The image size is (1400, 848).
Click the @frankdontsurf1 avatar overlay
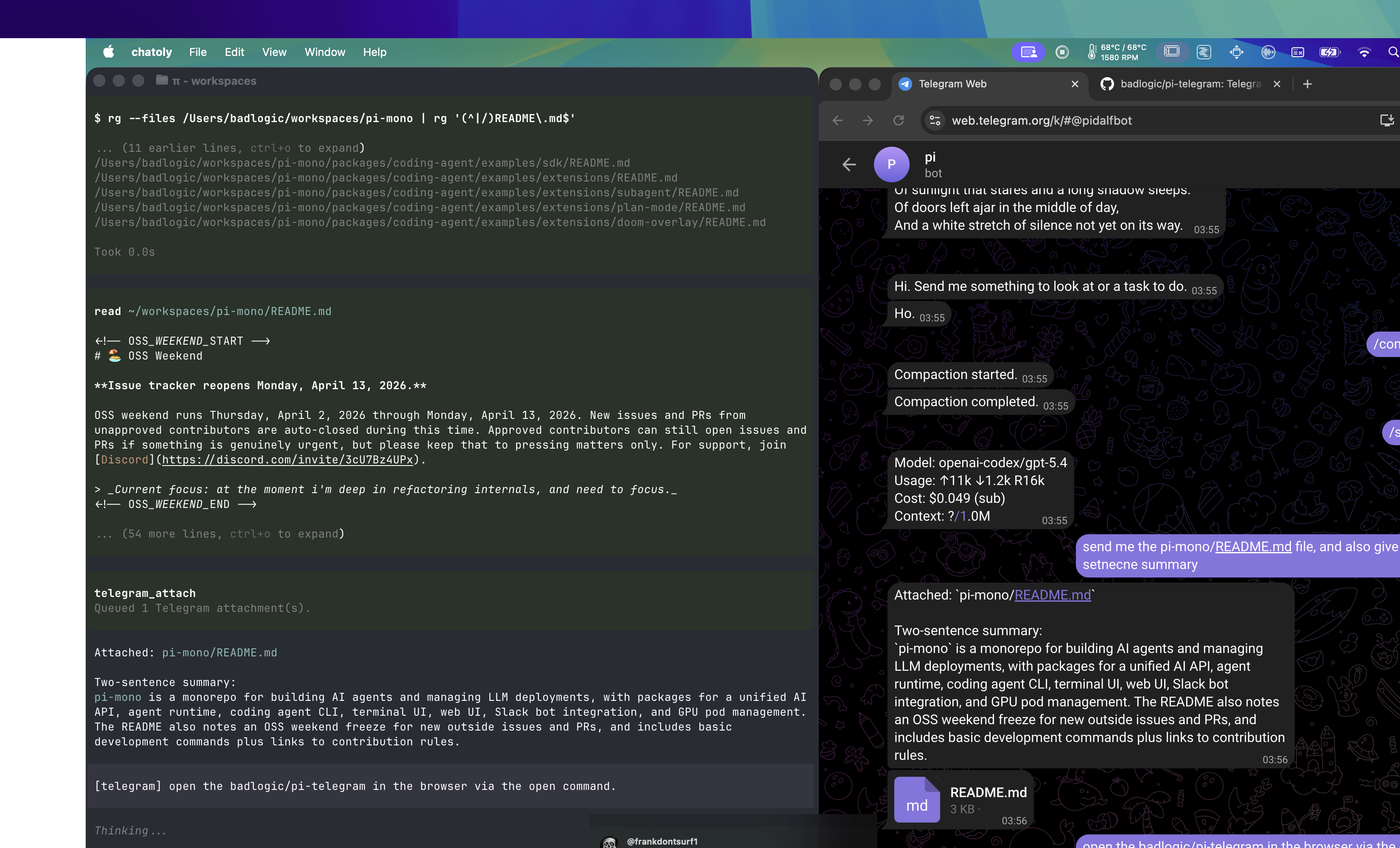click(x=609, y=842)
